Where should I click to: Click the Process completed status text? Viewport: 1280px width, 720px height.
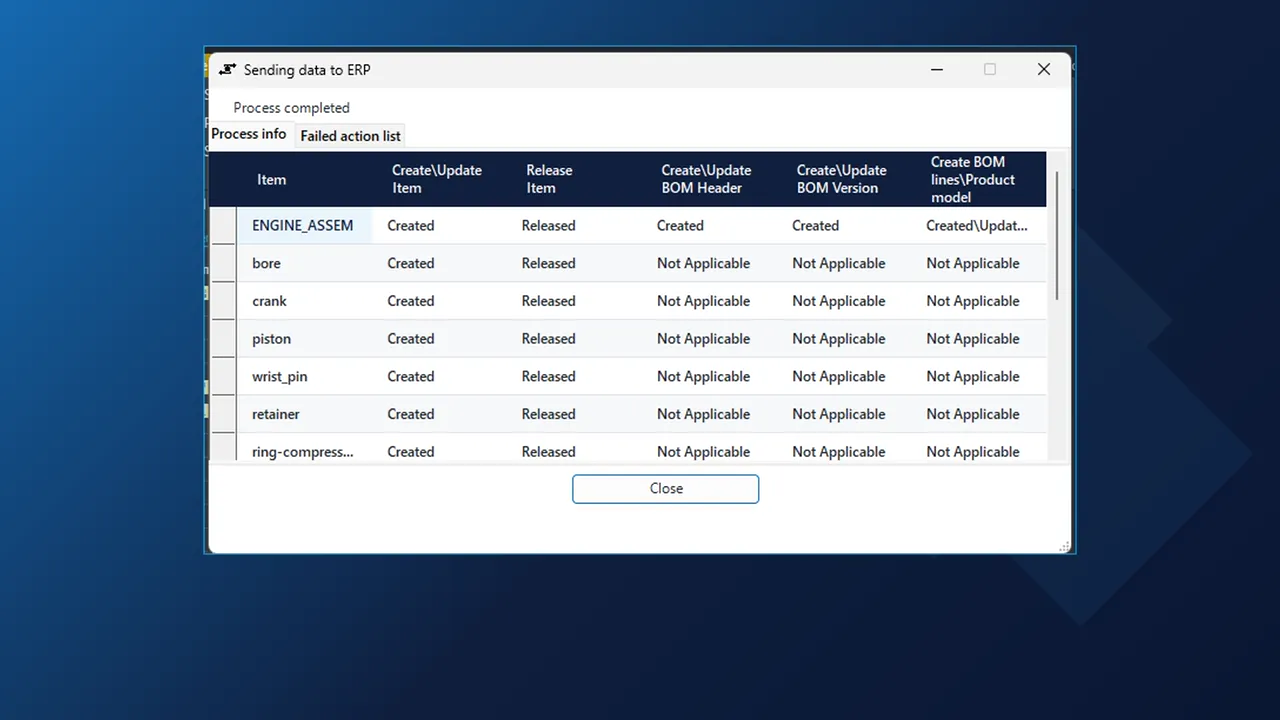291,108
